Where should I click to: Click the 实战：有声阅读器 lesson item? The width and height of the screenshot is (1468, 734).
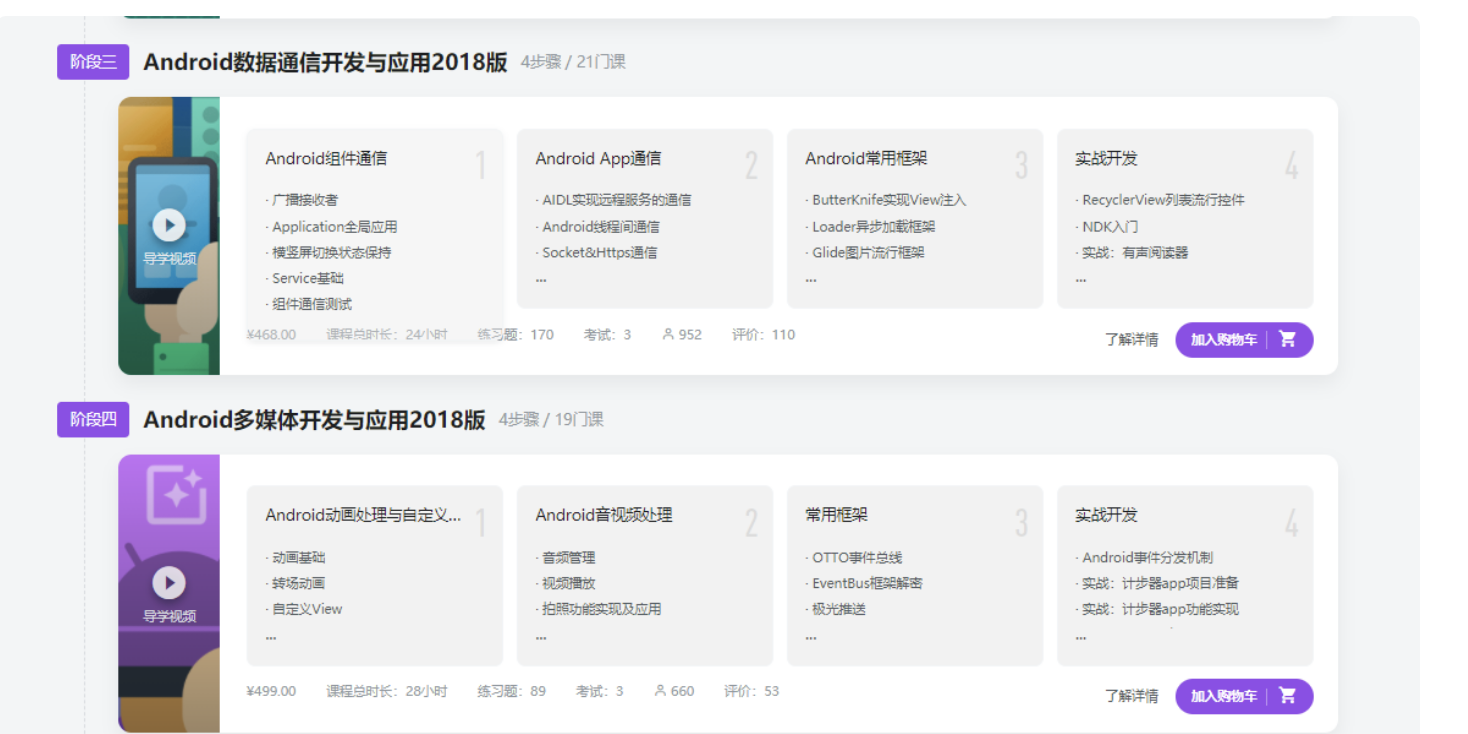1132,253
